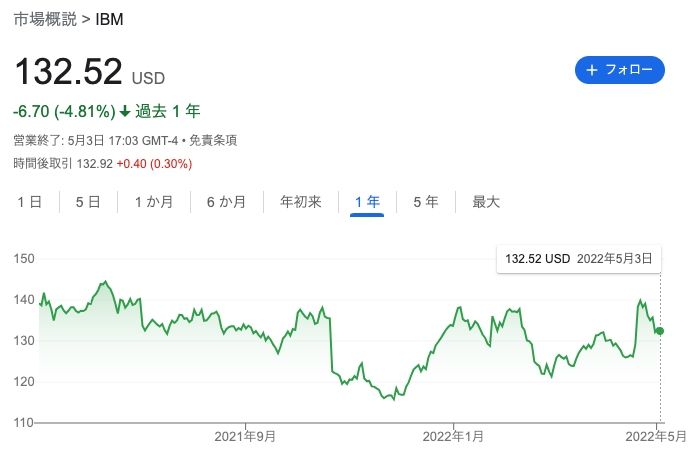This screenshot has width=698, height=457.
Task: Select the 1 年 range tab
Action: (x=367, y=202)
